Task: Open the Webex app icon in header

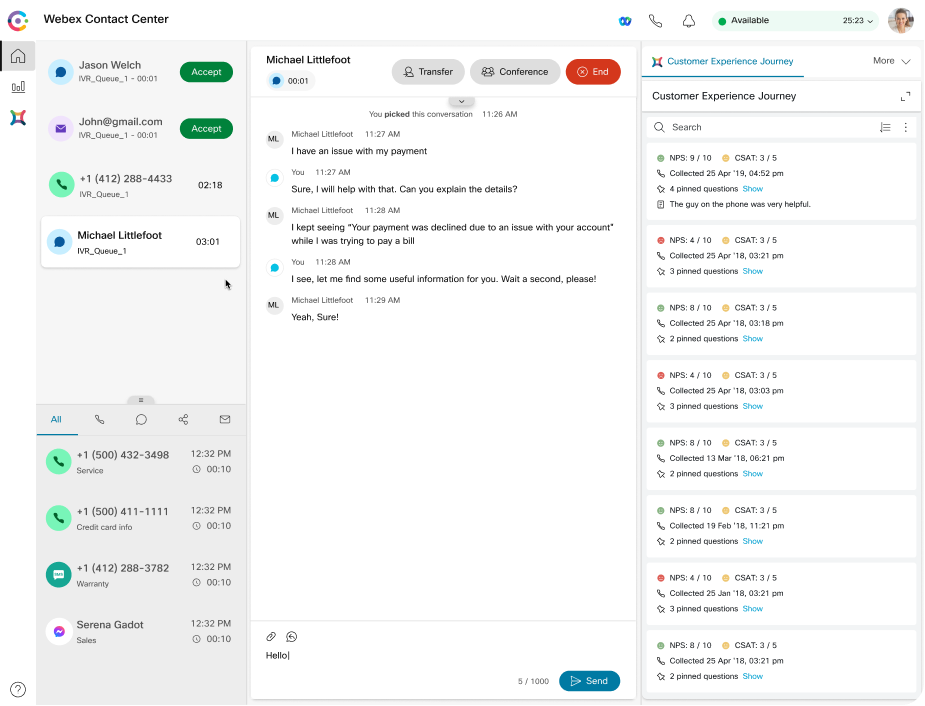Action: click(625, 21)
